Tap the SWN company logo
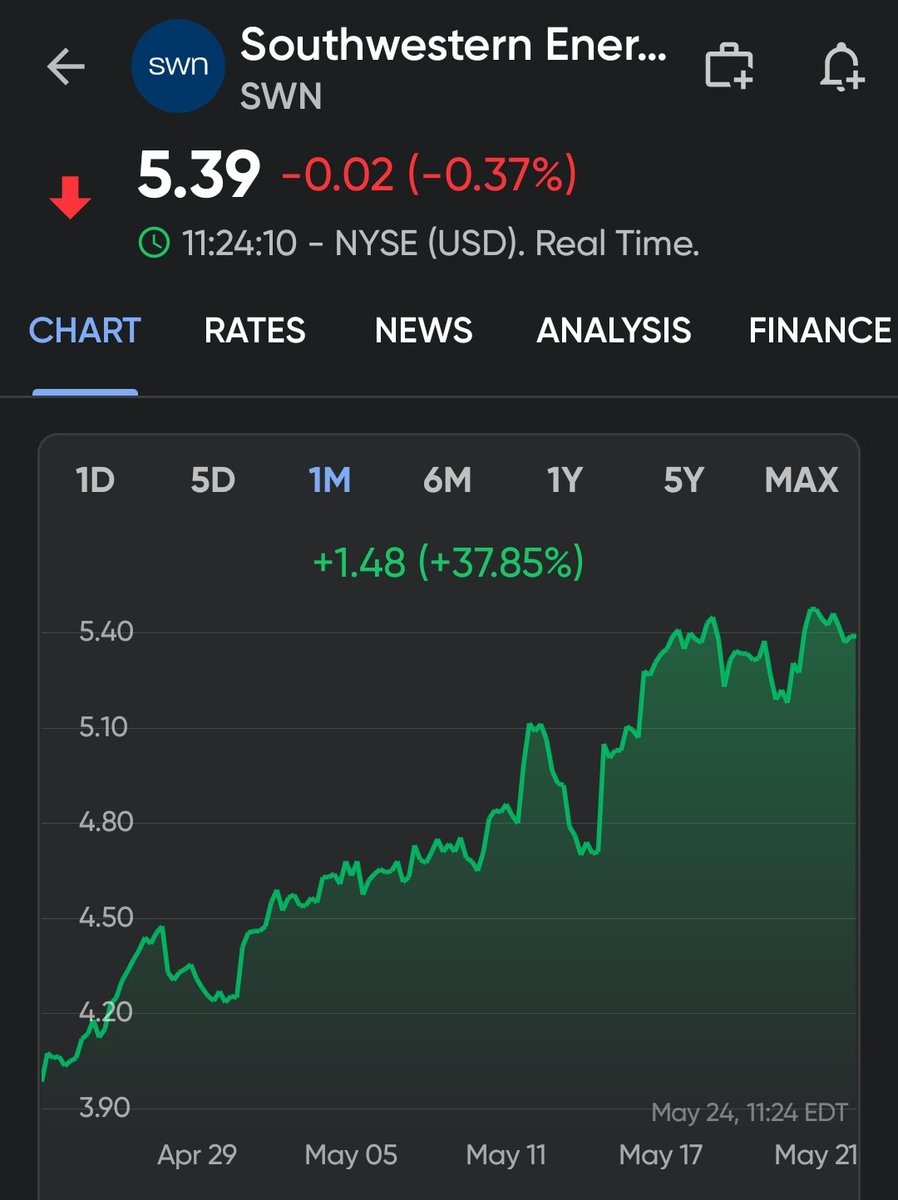The width and height of the screenshot is (898, 1200). [x=178, y=68]
